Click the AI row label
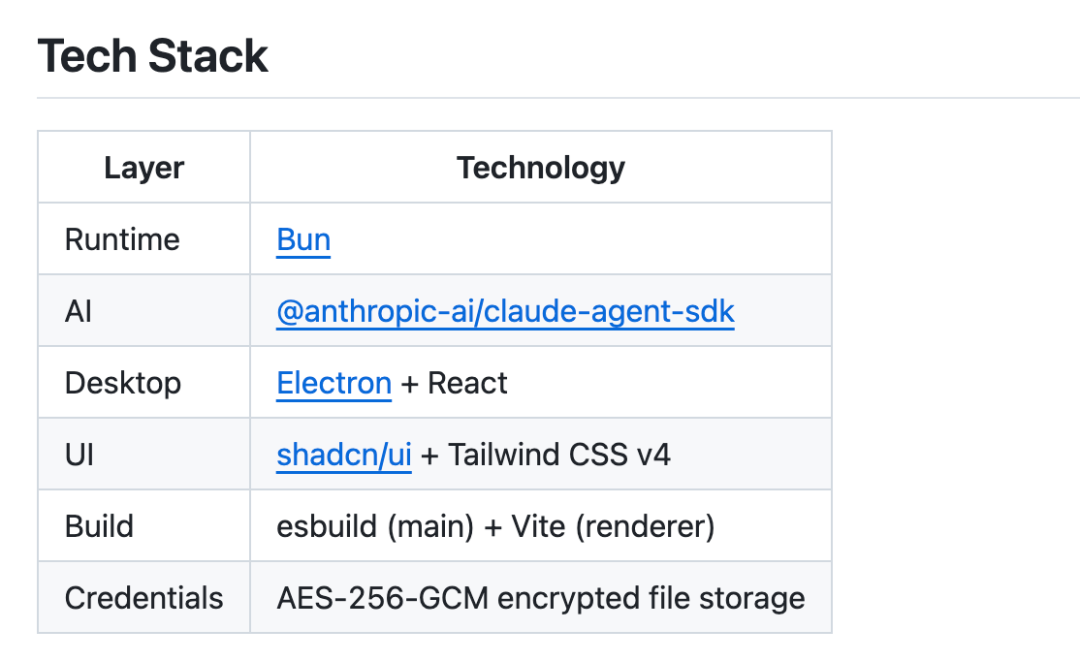The width and height of the screenshot is (1080, 661). click(x=78, y=312)
